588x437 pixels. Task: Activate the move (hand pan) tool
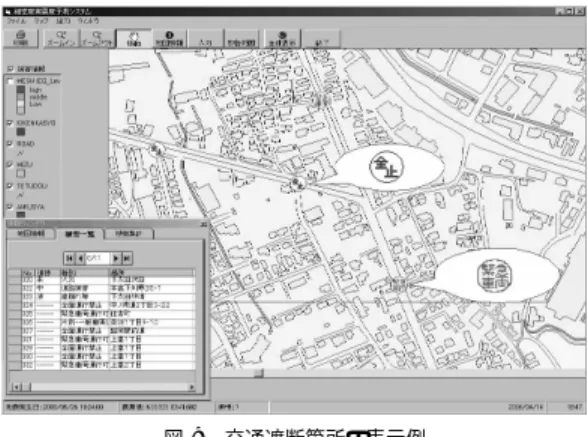[x=134, y=38]
